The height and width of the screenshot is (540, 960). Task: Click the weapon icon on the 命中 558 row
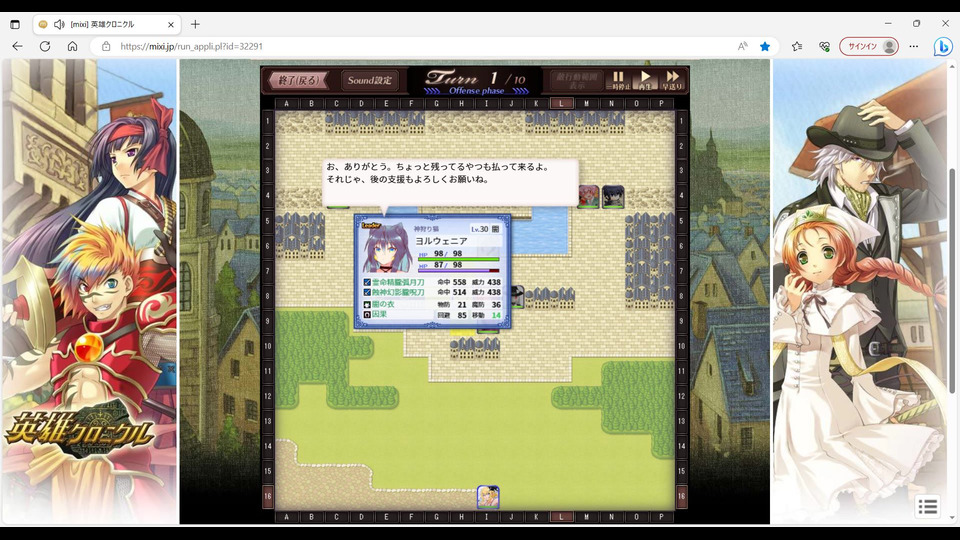click(367, 282)
